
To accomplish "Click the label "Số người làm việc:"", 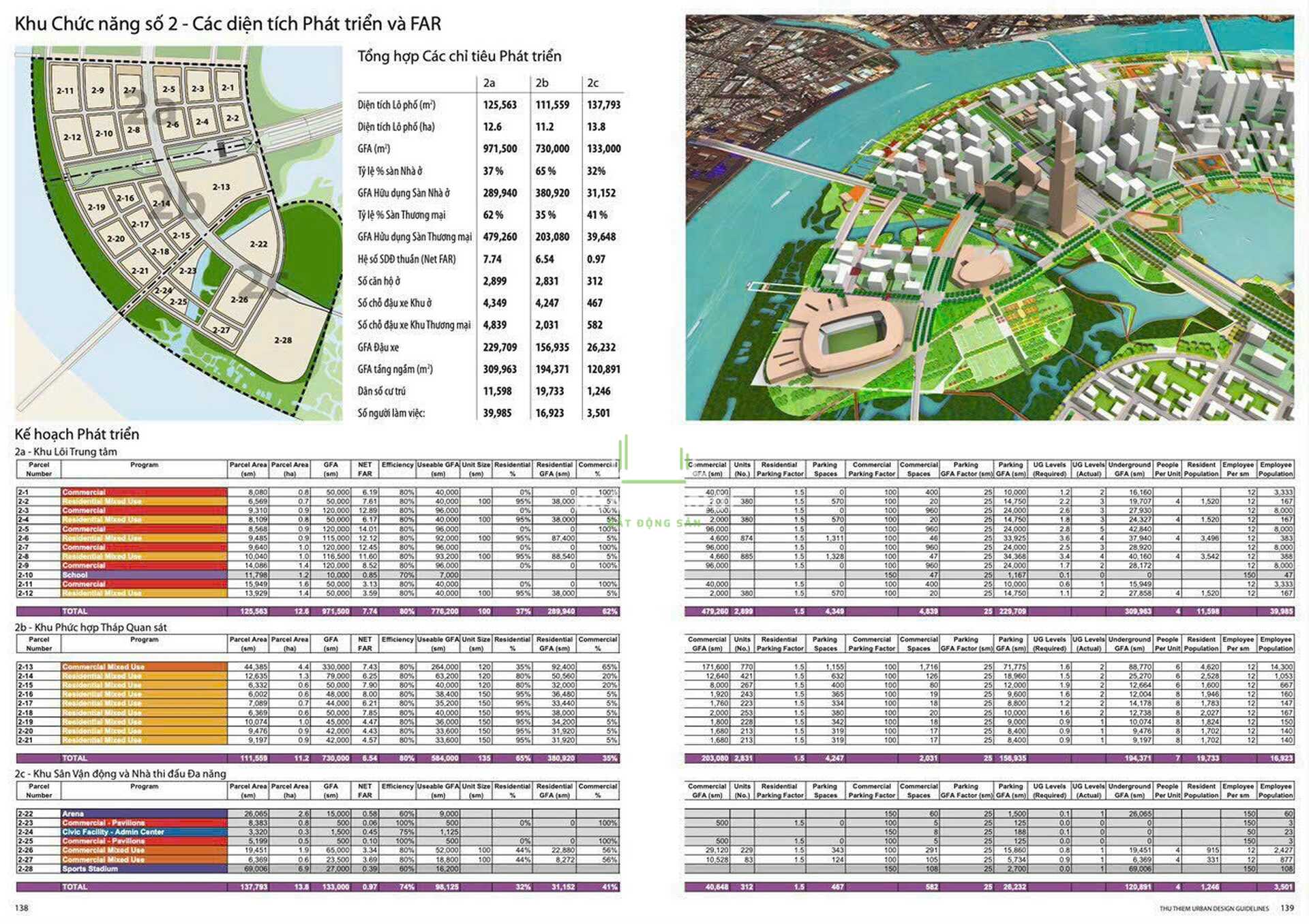I will click(x=391, y=413).
